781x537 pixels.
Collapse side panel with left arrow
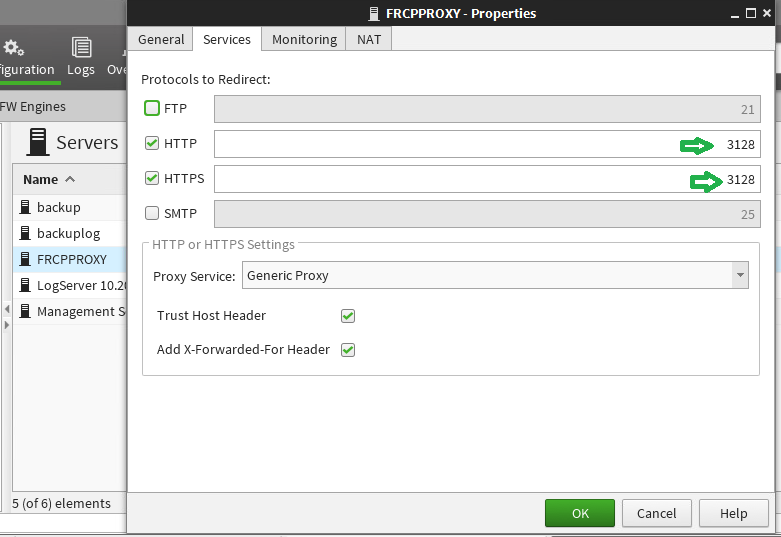coord(6,309)
